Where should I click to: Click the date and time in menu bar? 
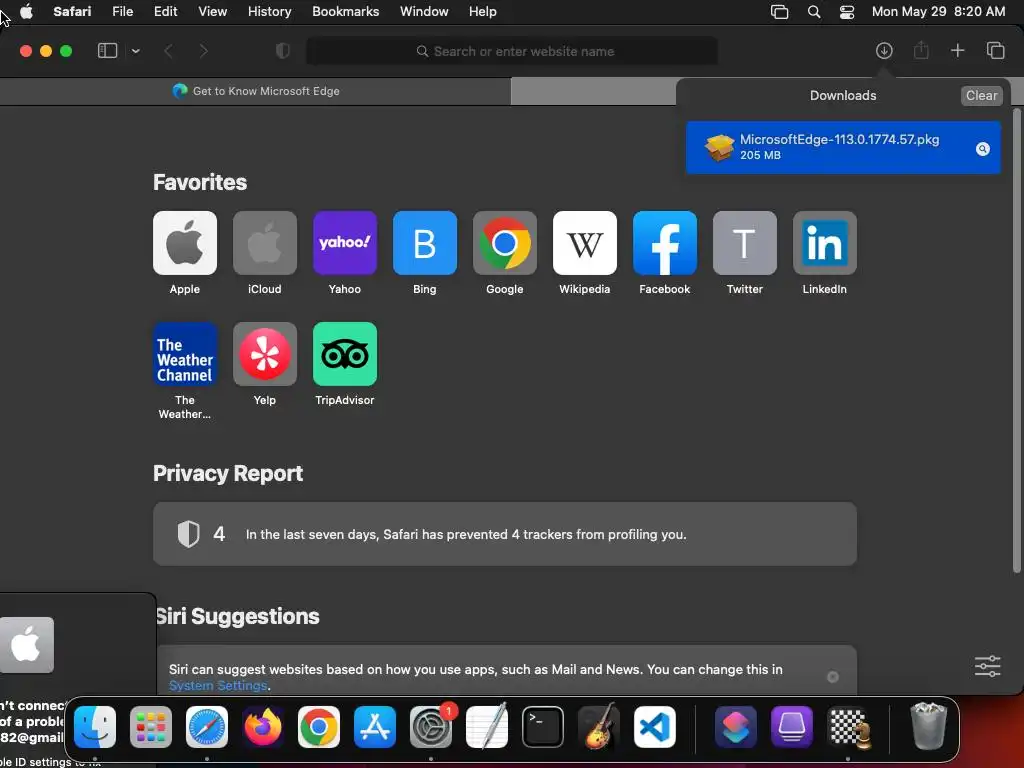(x=938, y=12)
